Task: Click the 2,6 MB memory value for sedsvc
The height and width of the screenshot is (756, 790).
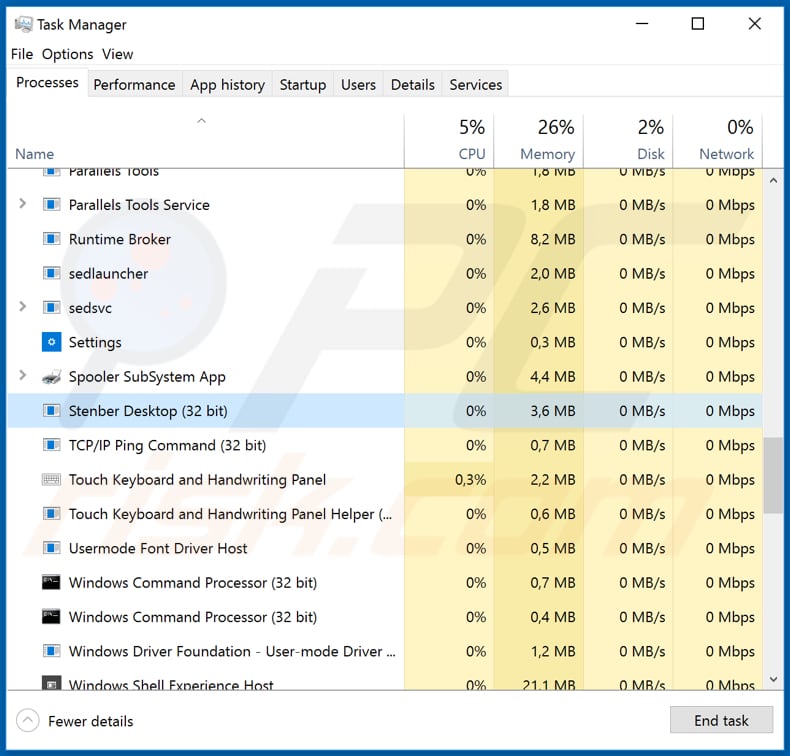Action: [553, 308]
